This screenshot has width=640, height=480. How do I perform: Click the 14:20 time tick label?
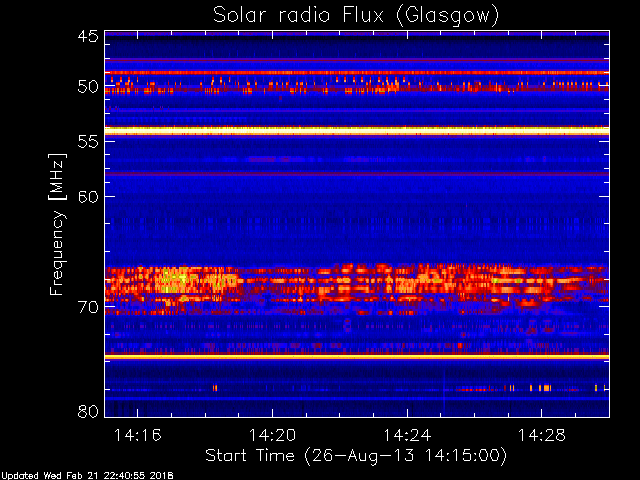[272, 435]
